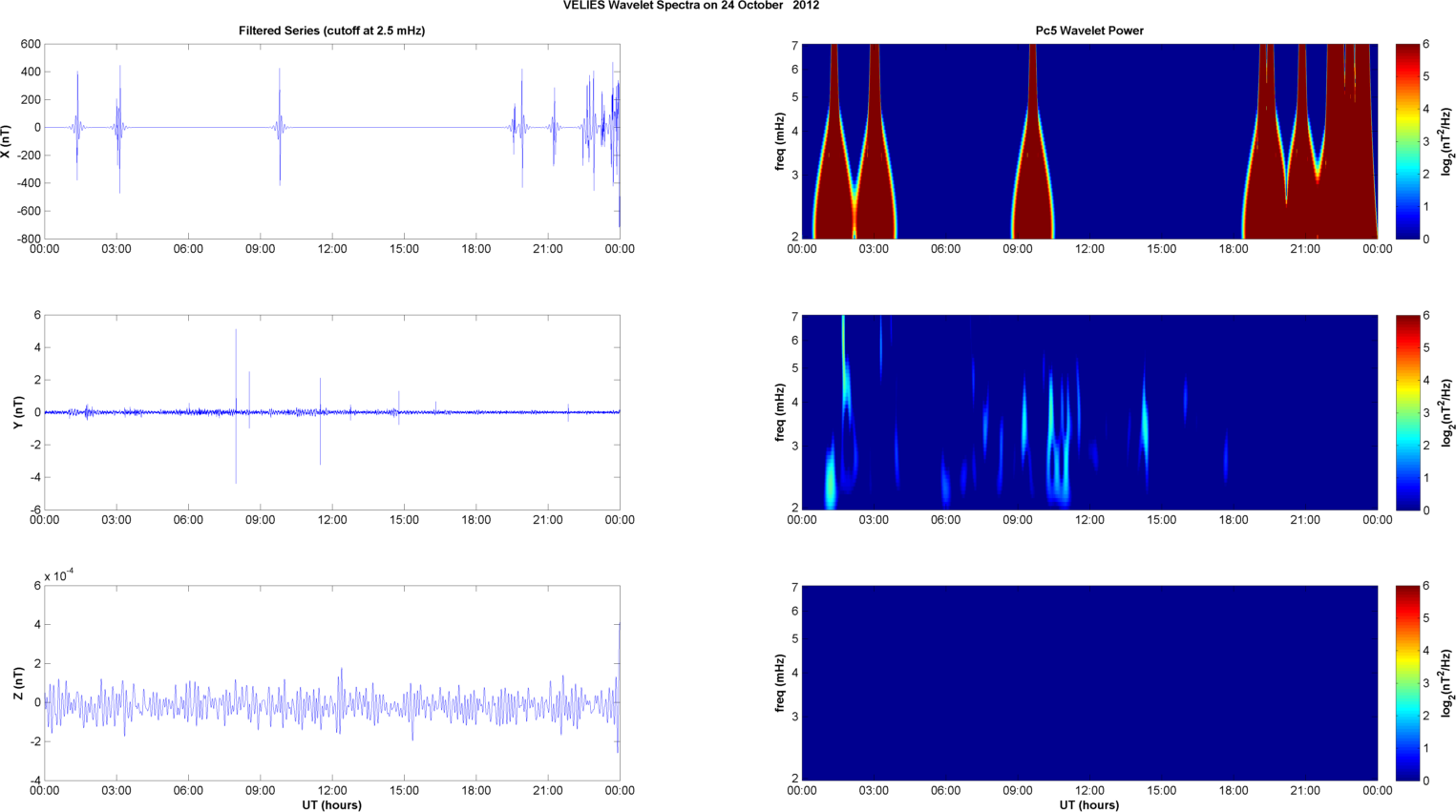1456x812 pixels.
Task: Click the bottom all-blue wavelet spectrogram
Action: [1089, 683]
